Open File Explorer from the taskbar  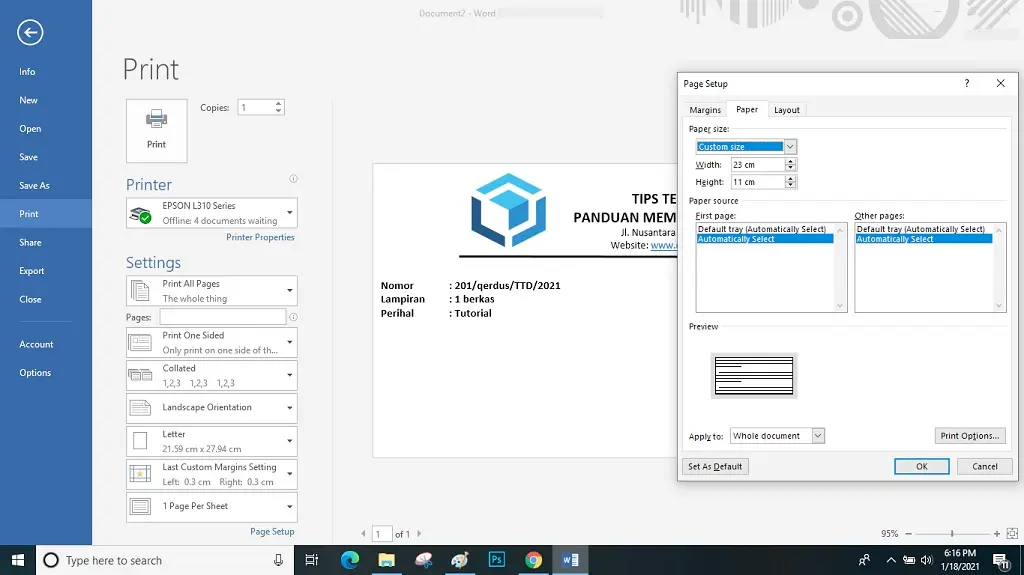tap(387, 560)
